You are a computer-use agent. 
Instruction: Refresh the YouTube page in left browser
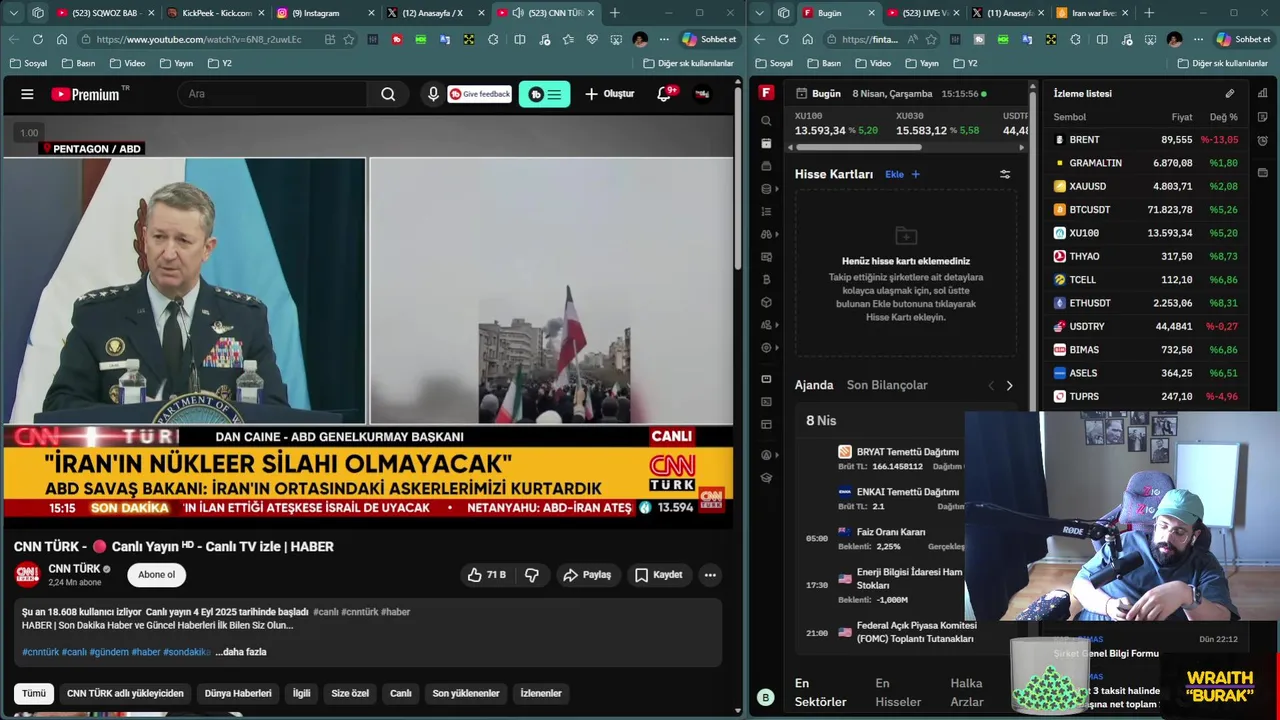tap(37, 39)
